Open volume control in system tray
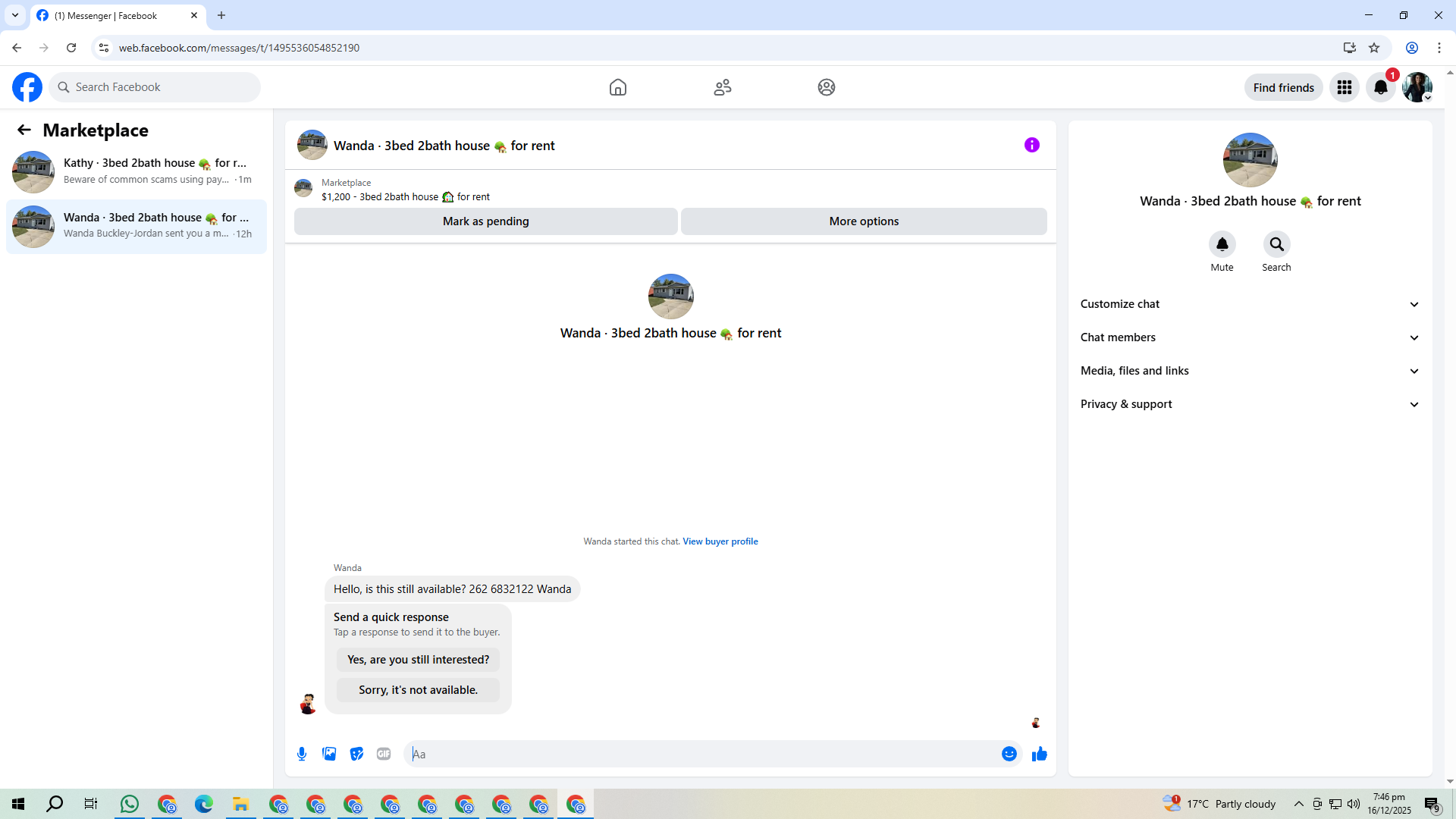Image resolution: width=1456 pixels, height=819 pixels. (1354, 804)
